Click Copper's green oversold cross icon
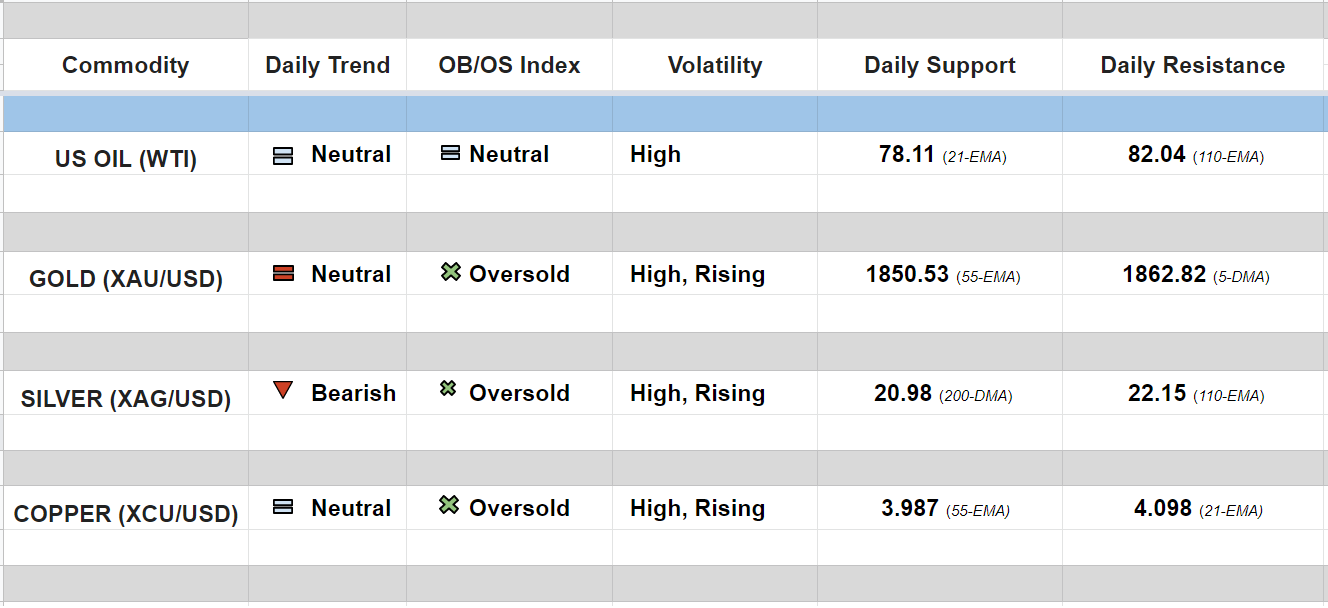The height and width of the screenshot is (608, 1328). click(x=449, y=506)
